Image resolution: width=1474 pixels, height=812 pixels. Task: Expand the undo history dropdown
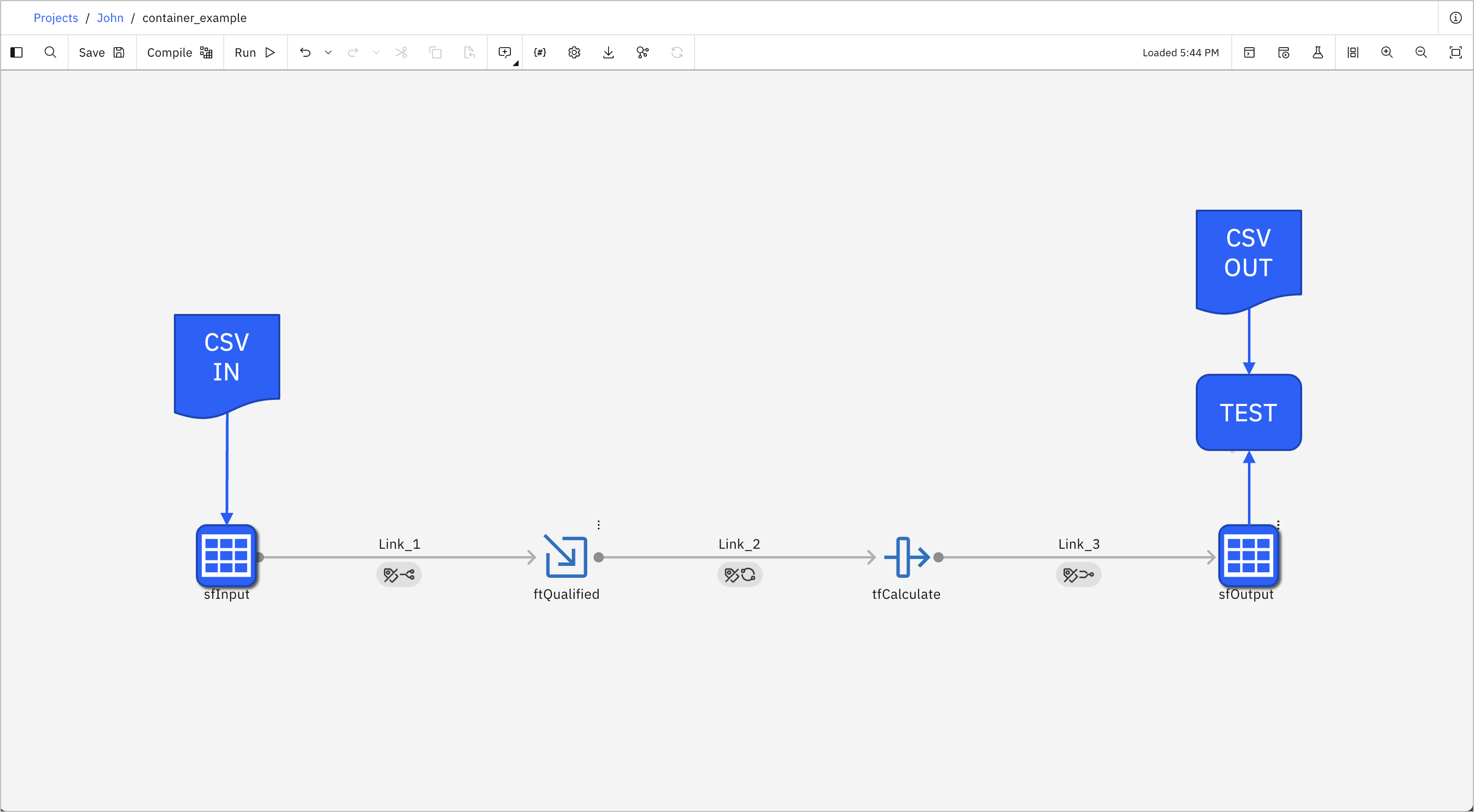coord(328,53)
